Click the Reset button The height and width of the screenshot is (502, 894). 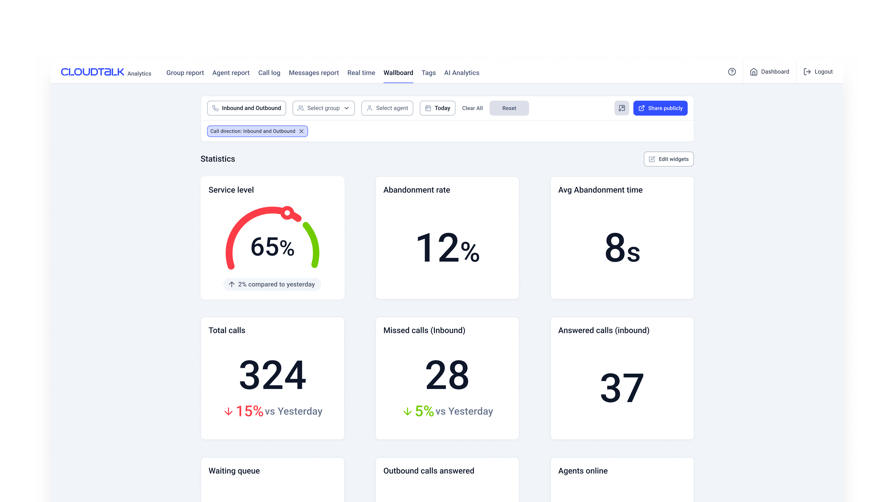[x=509, y=108]
